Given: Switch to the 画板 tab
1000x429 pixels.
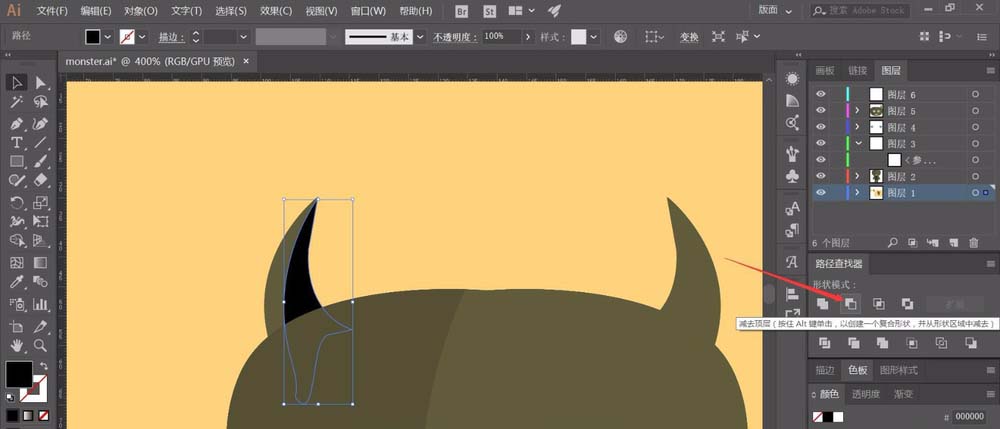Looking at the screenshot, I should coord(825,71).
